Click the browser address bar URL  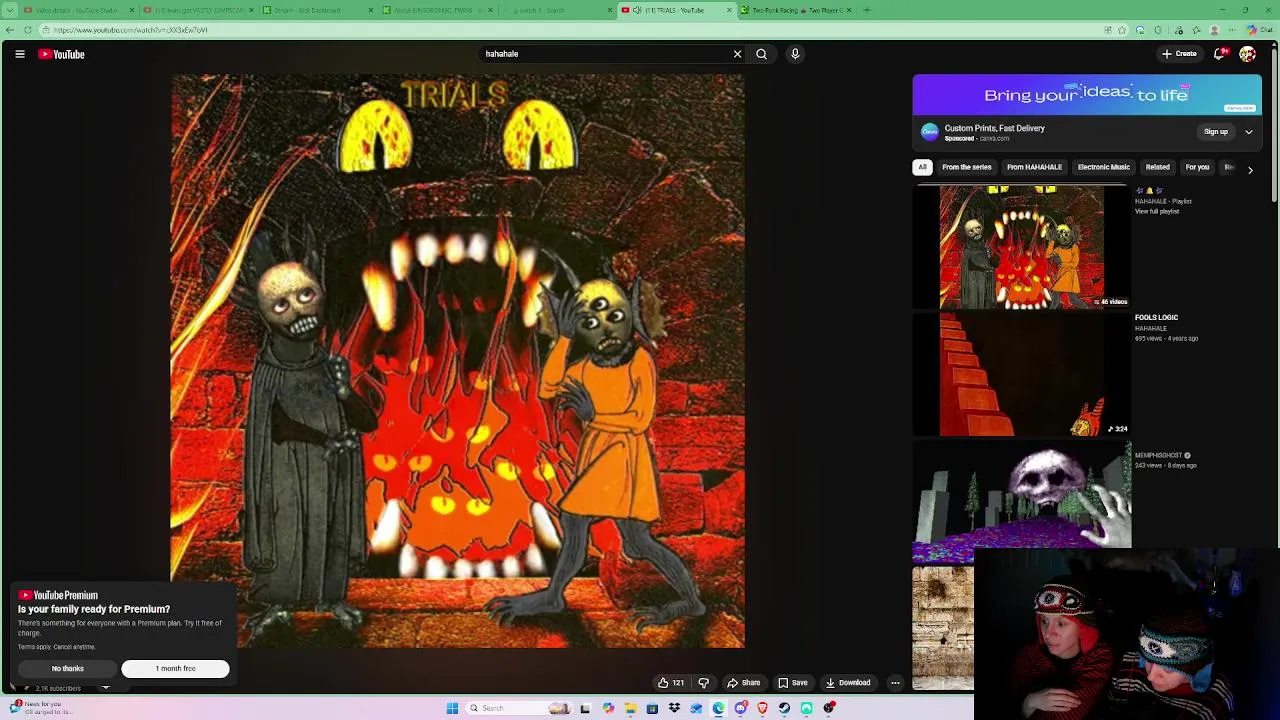(131, 30)
